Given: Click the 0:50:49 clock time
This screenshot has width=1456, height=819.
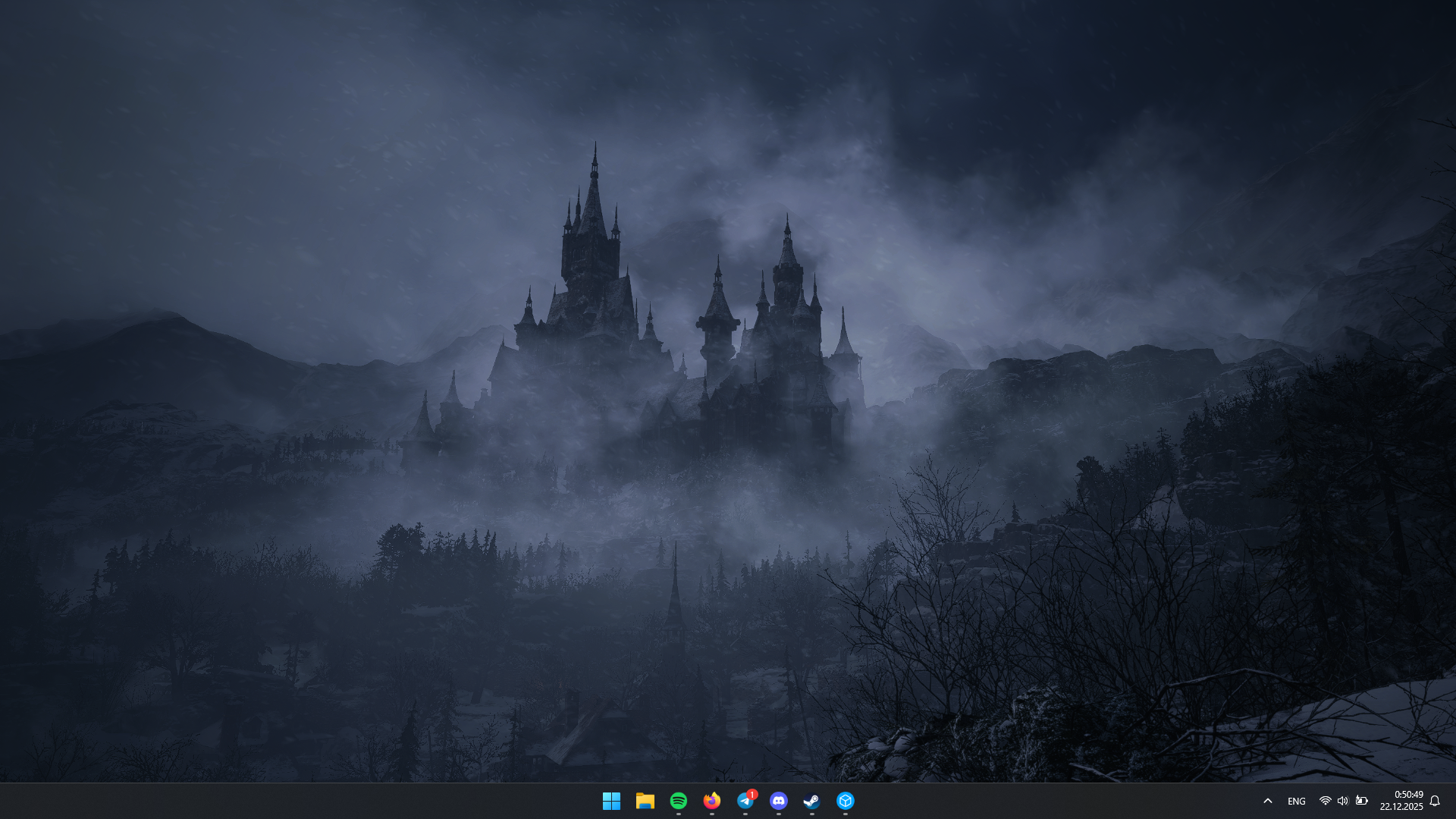Looking at the screenshot, I should coord(1408,795).
